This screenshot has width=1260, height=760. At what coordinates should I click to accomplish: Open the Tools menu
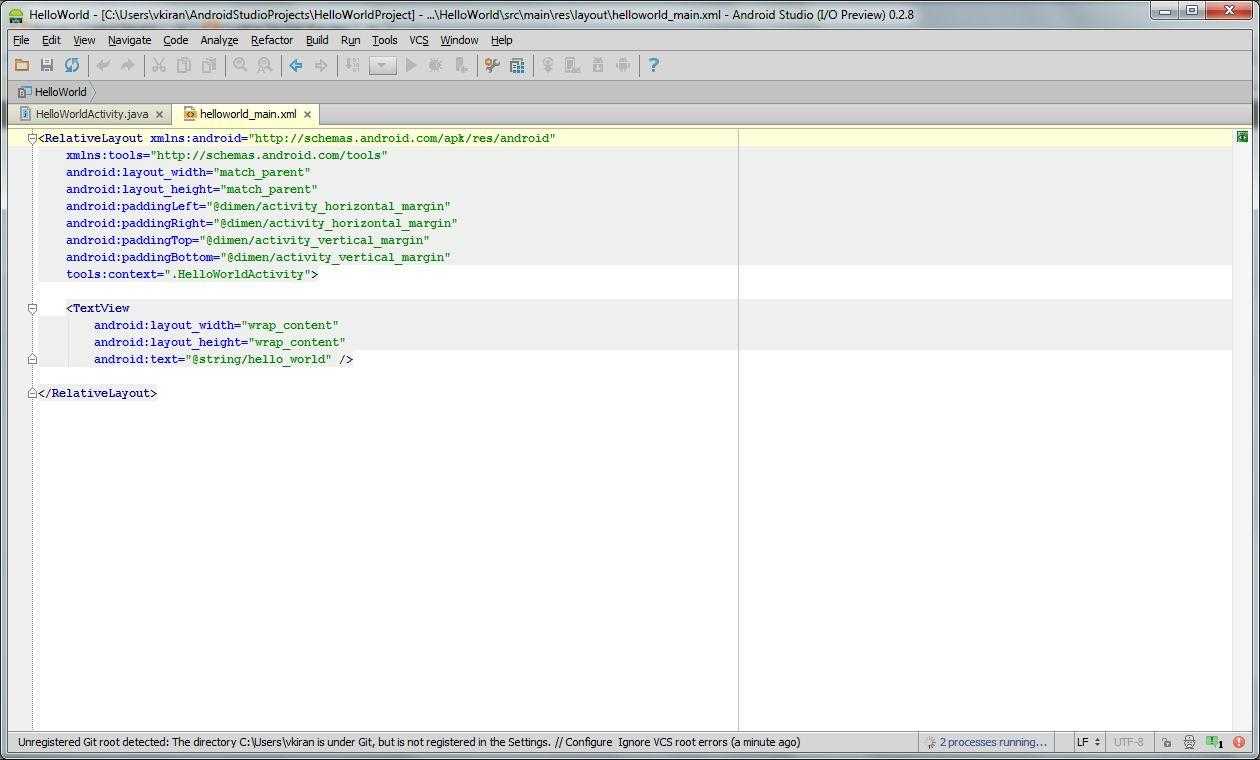pos(385,40)
